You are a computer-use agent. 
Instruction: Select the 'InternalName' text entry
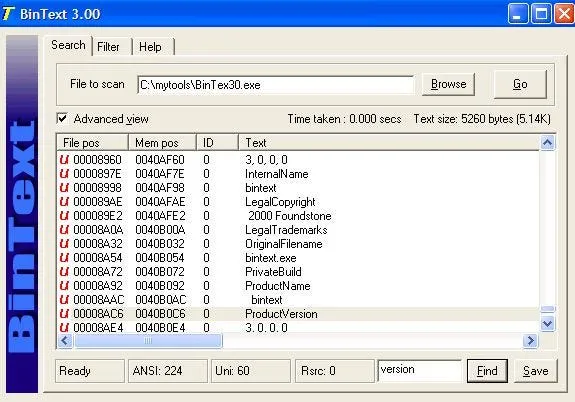coord(276,174)
